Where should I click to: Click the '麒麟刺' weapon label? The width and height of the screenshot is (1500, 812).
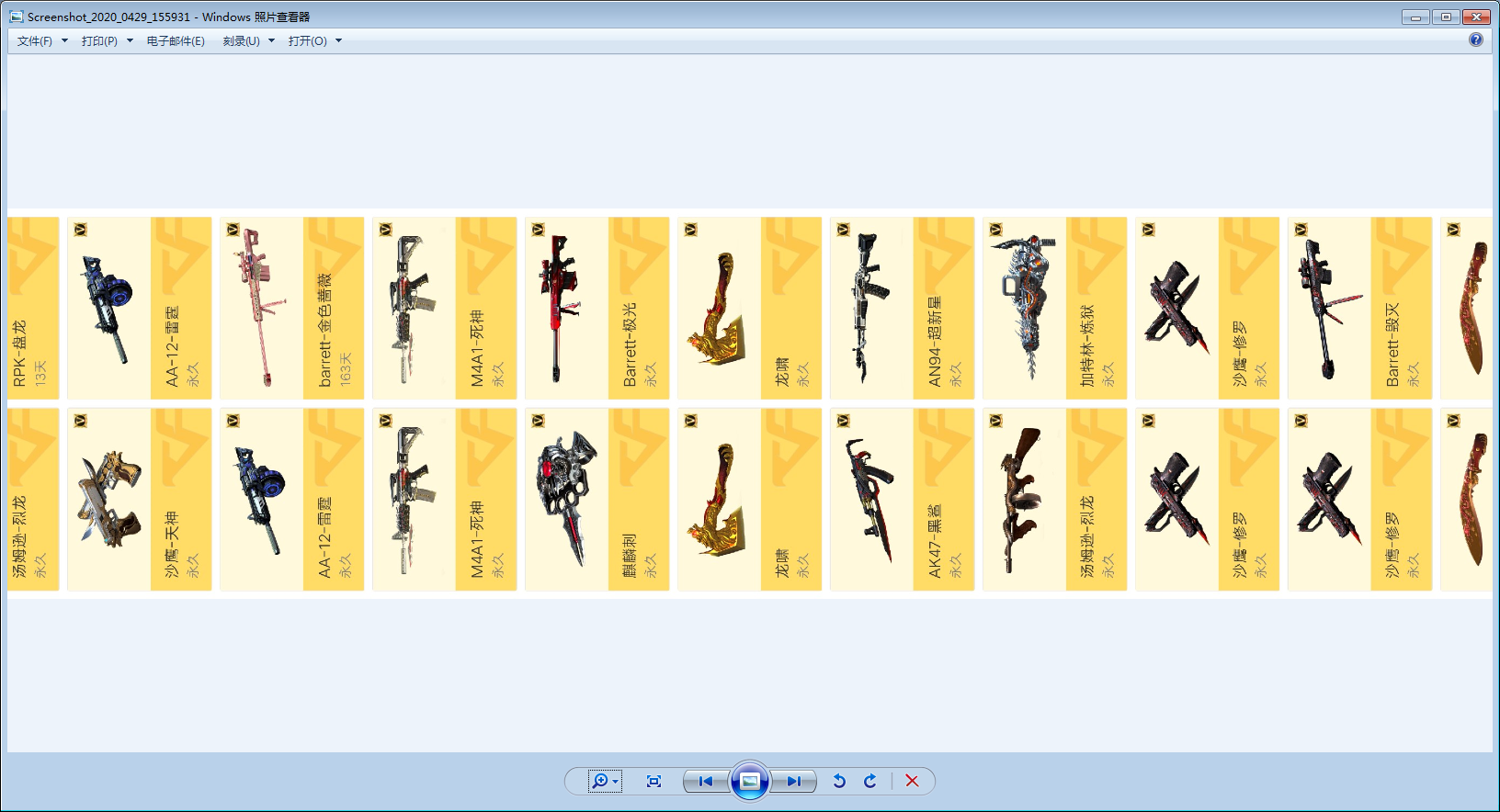(x=630, y=556)
